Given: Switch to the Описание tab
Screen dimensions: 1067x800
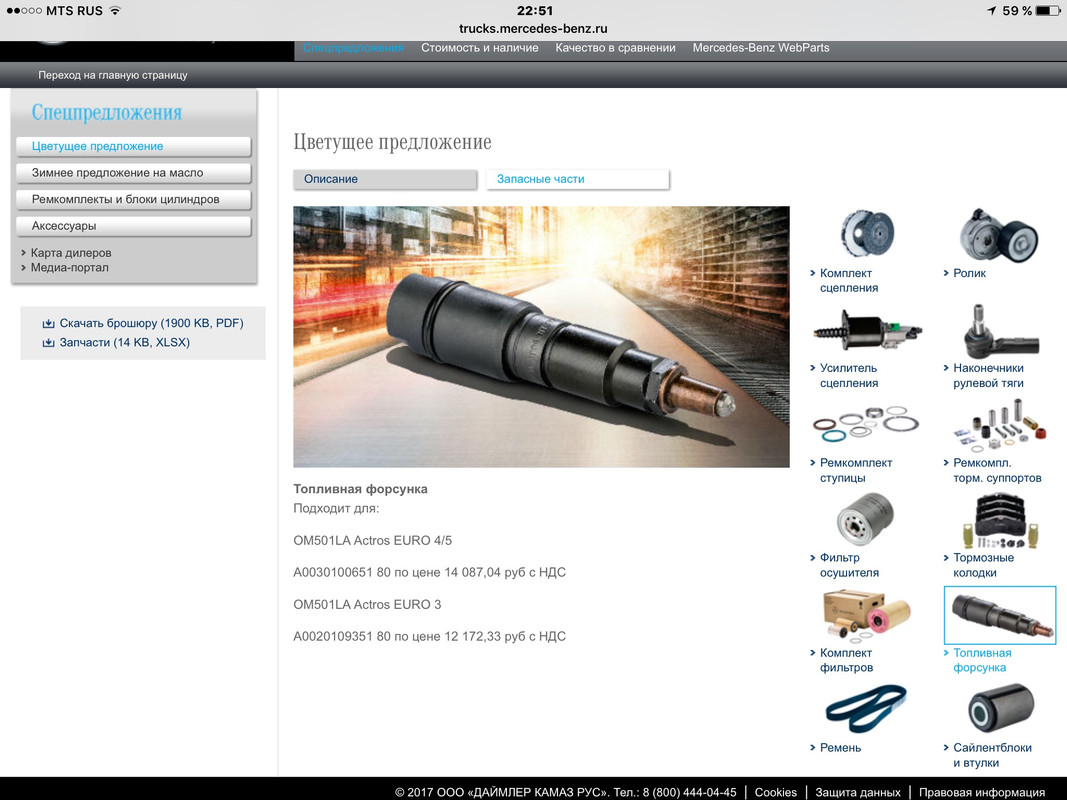Looking at the screenshot, I should click(385, 179).
